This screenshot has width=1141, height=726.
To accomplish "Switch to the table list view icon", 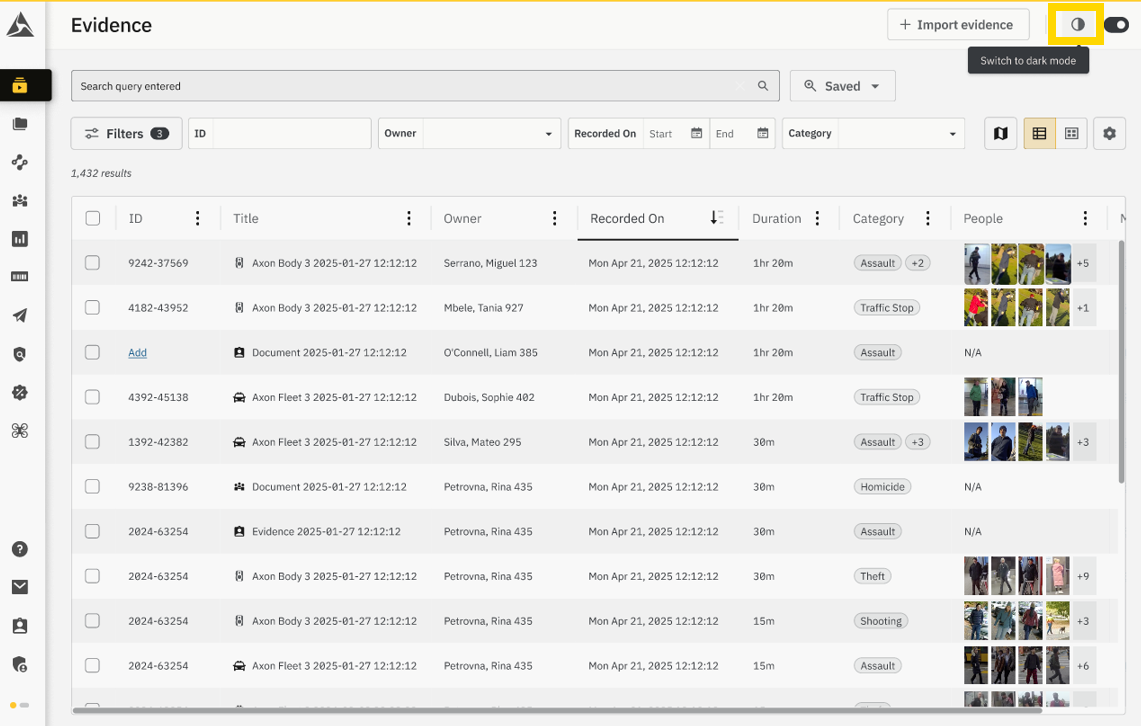I will [1039, 134].
